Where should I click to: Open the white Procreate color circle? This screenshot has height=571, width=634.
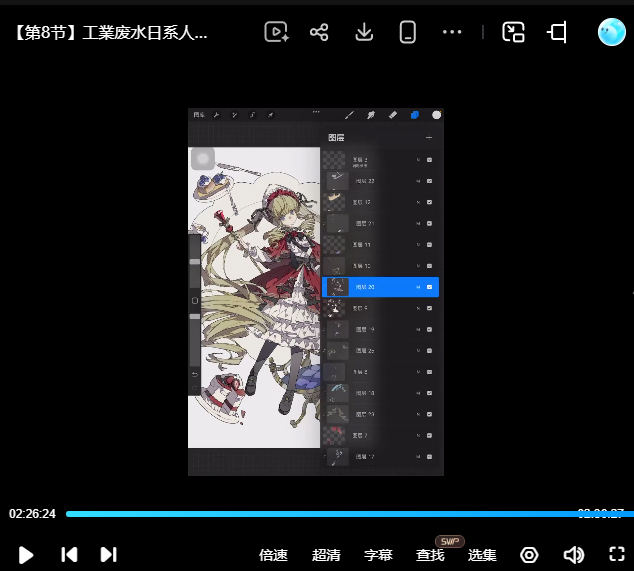point(436,115)
